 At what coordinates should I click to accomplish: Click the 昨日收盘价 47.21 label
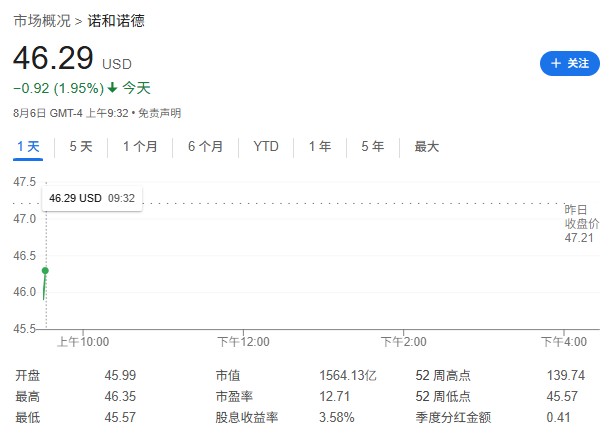582,223
